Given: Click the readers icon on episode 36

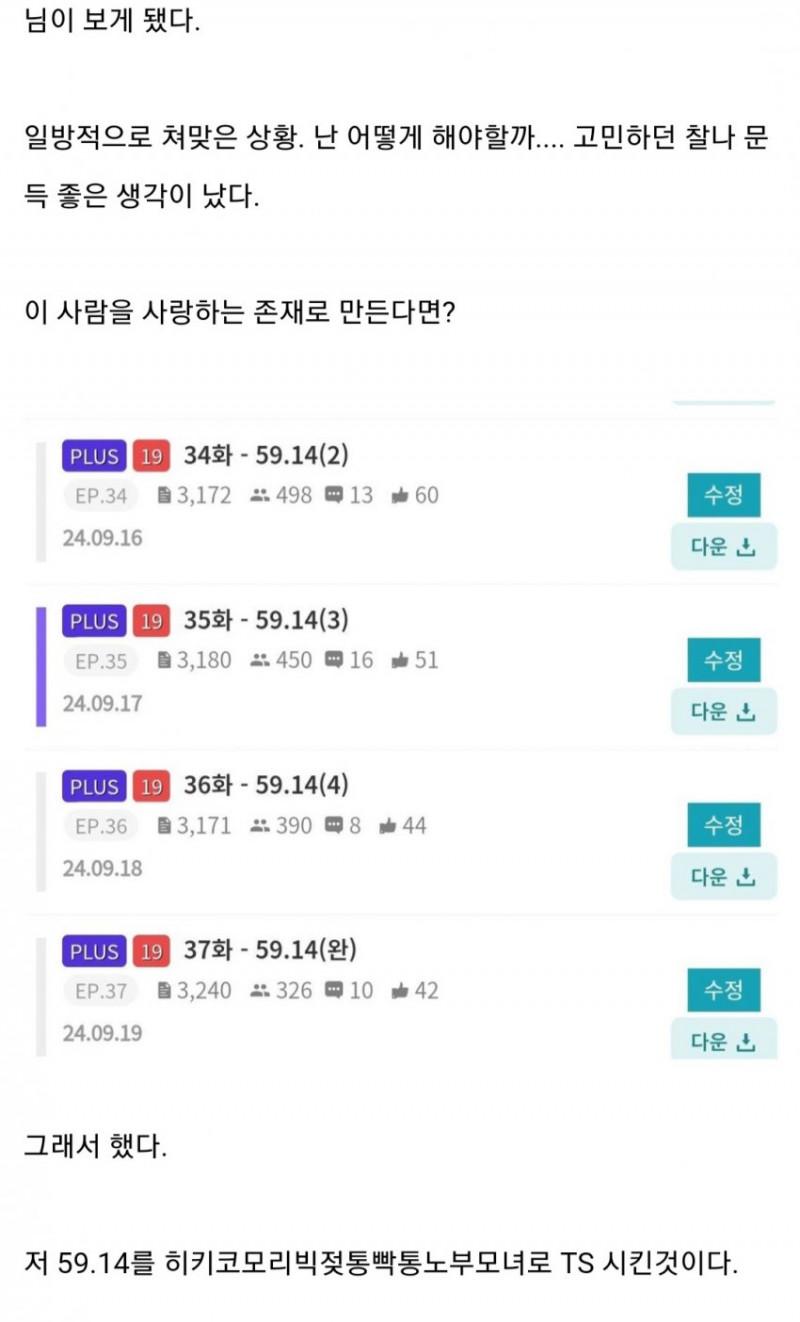Looking at the screenshot, I should [x=260, y=826].
